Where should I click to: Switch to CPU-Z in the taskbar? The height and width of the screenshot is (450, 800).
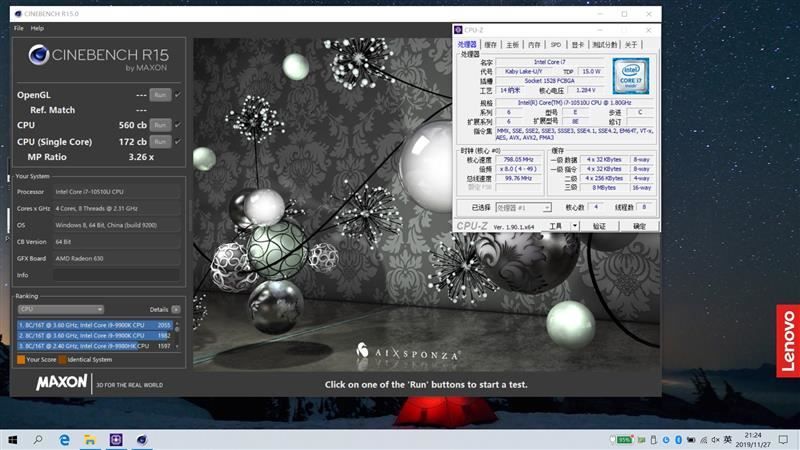tap(116, 440)
